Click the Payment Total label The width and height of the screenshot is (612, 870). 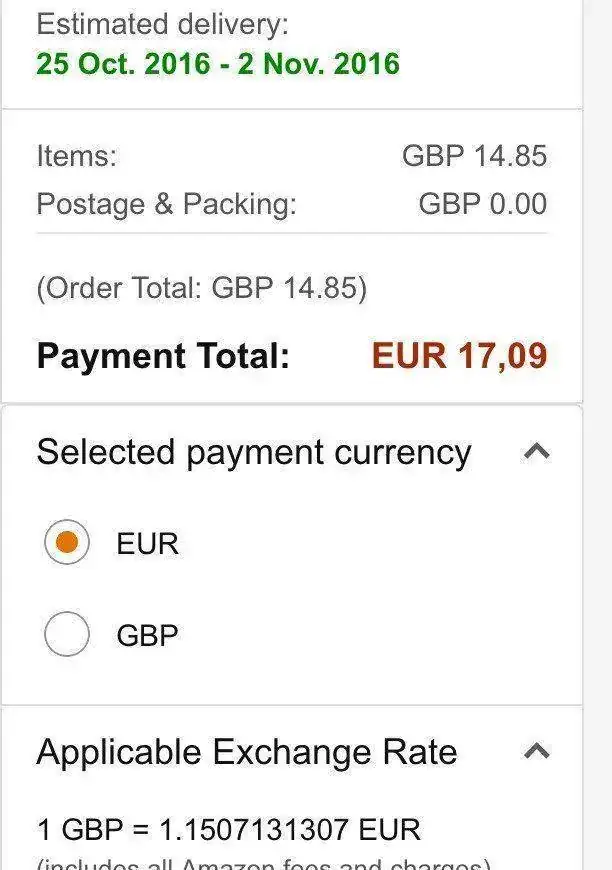point(163,356)
